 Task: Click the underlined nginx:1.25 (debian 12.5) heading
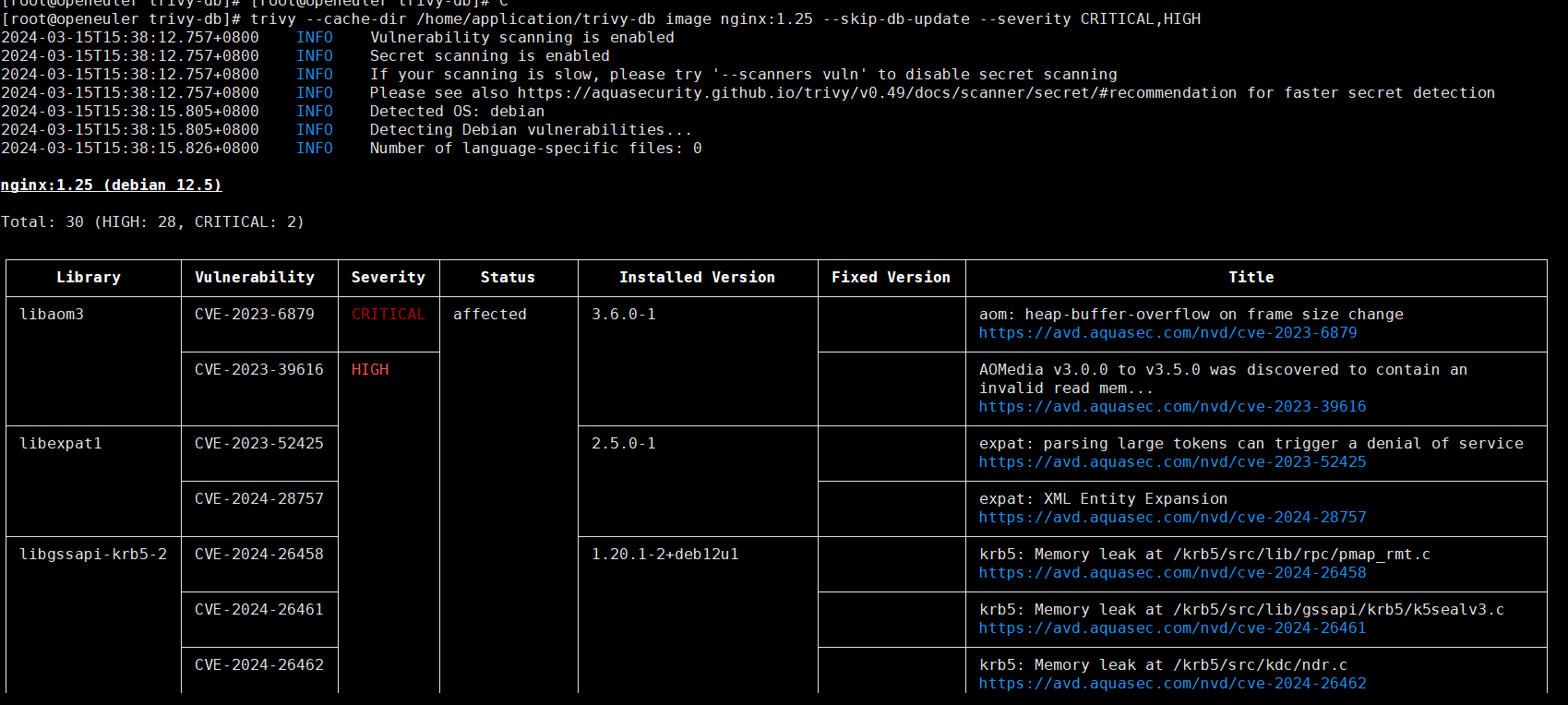(x=111, y=185)
